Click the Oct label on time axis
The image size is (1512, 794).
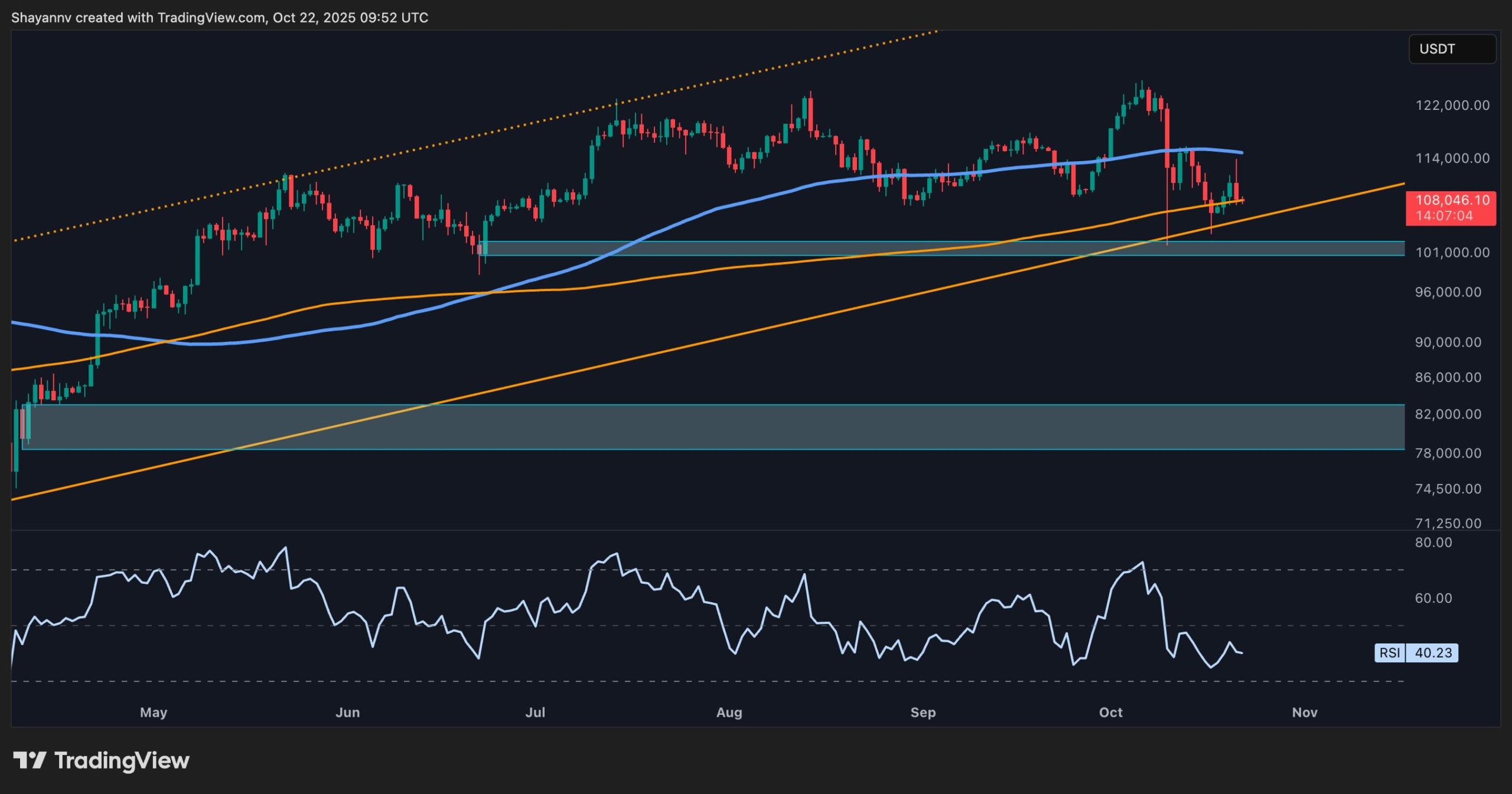(x=1112, y=713)
